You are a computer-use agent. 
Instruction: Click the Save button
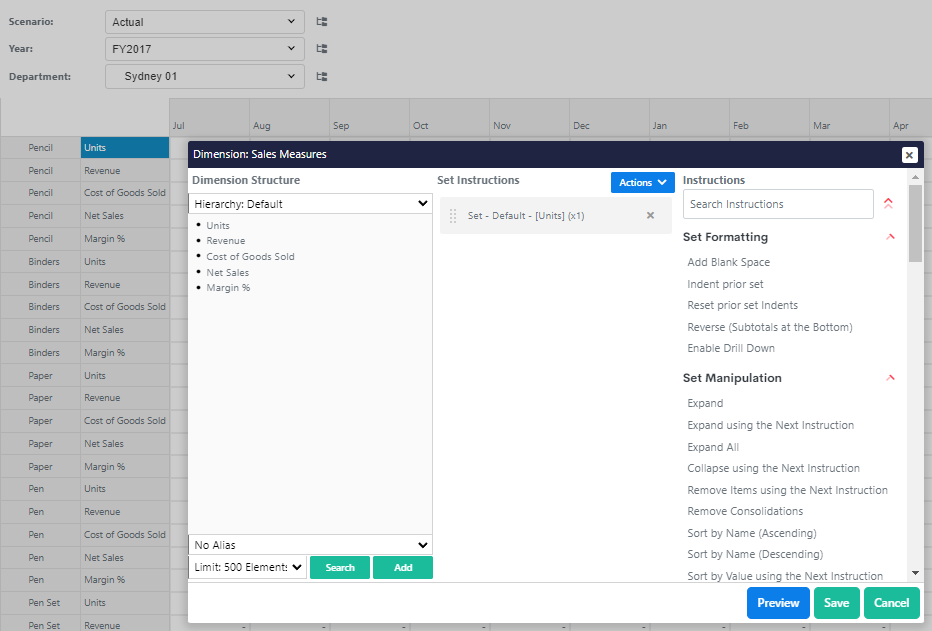[836, 603]
